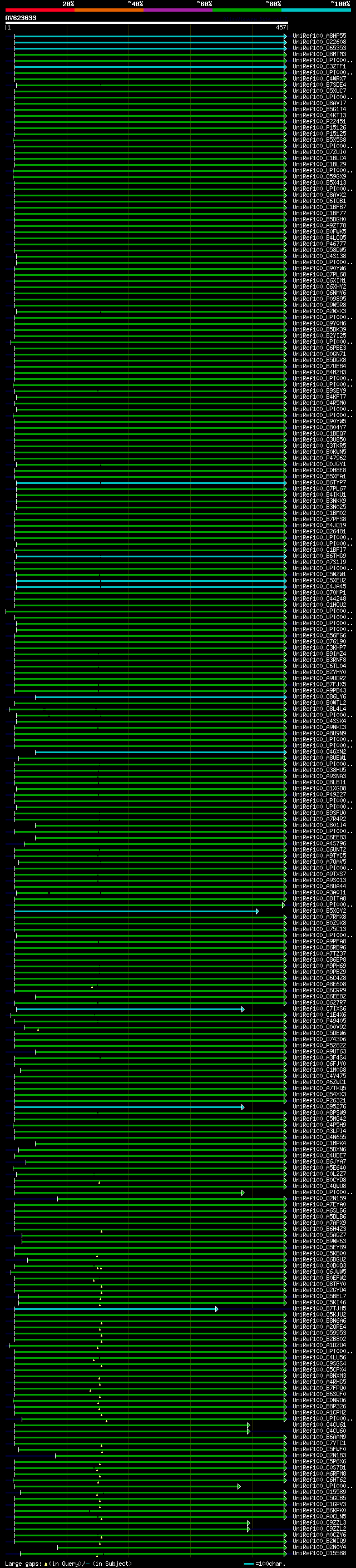
Task: Click the UniRef100_Q4CU61 label
Action: tap(319, 1424)
